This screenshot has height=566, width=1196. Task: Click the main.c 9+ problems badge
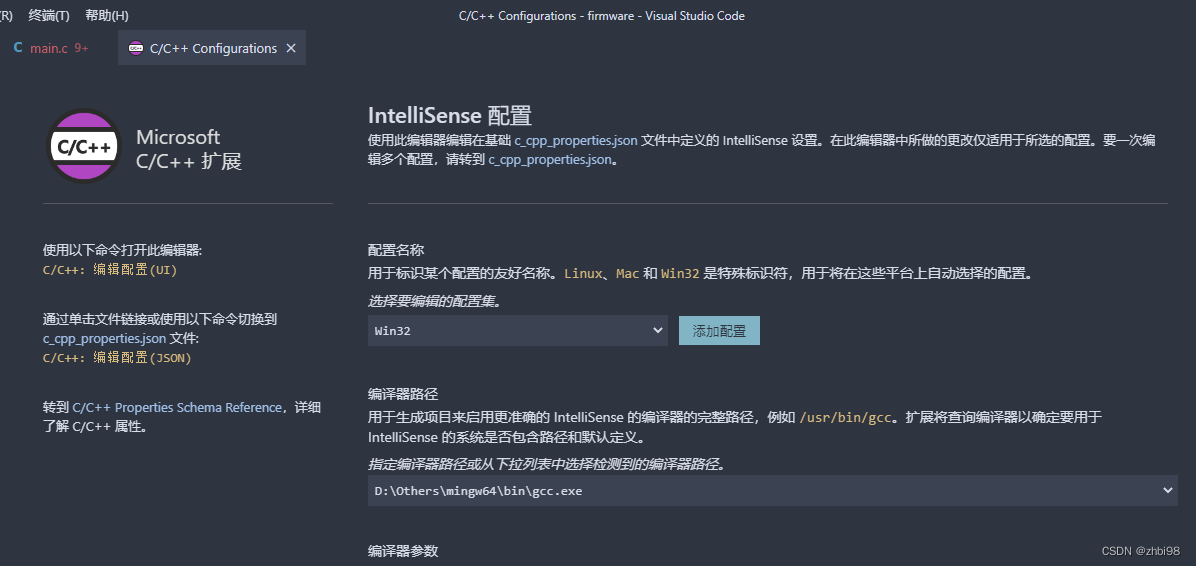click(81, 48)
